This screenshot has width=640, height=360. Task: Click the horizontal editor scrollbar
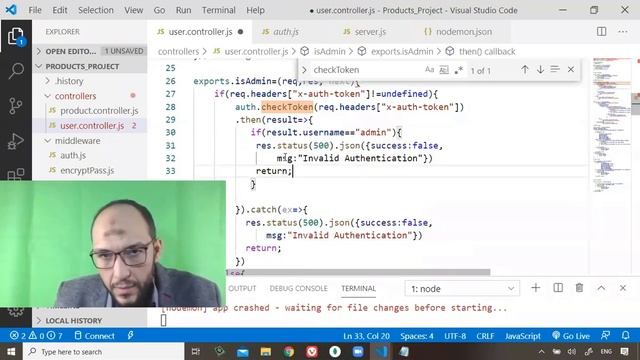coord(358,272)
